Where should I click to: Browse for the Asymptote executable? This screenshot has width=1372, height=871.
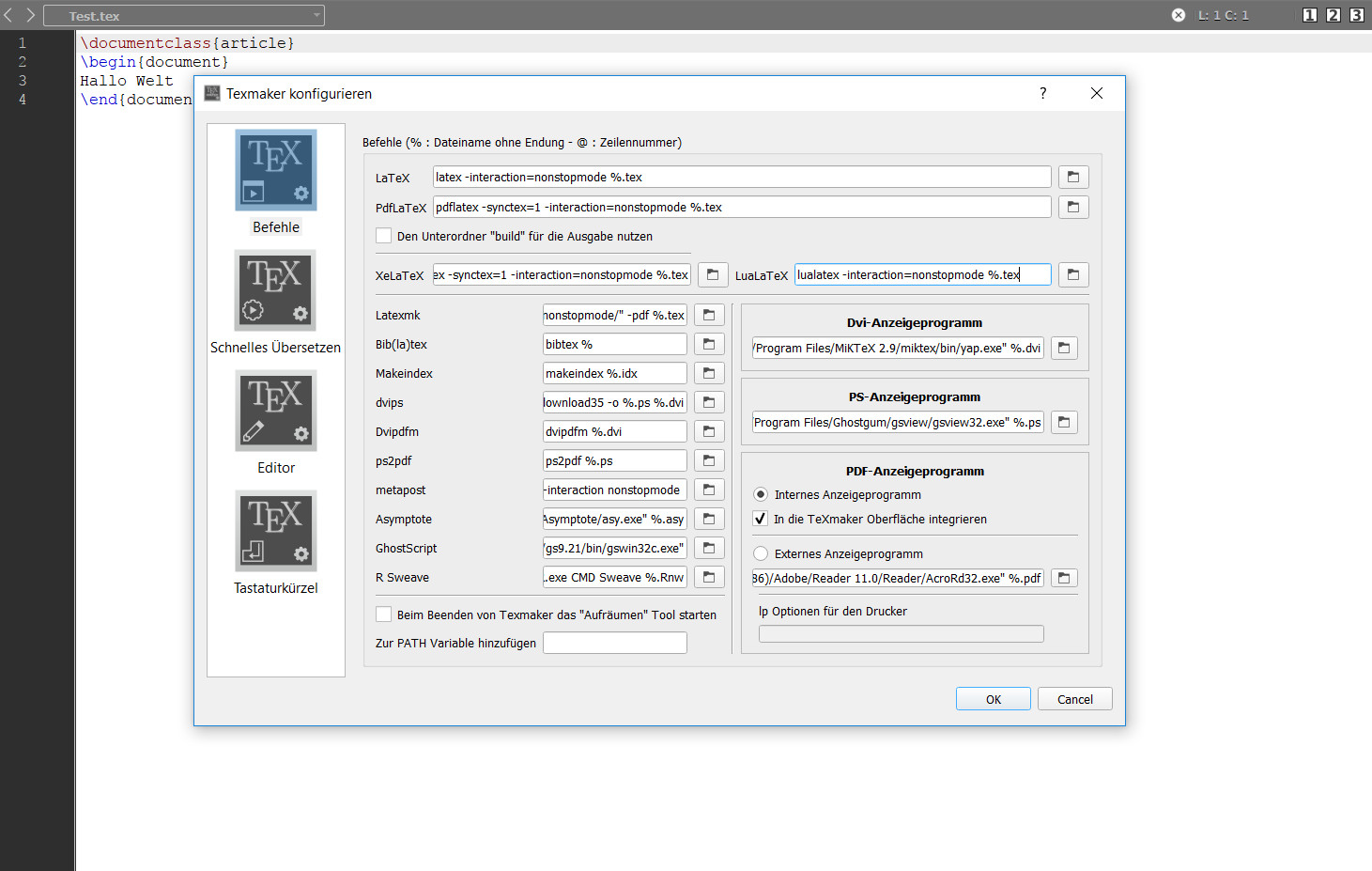pyautogui.click(x=709, y=519)
